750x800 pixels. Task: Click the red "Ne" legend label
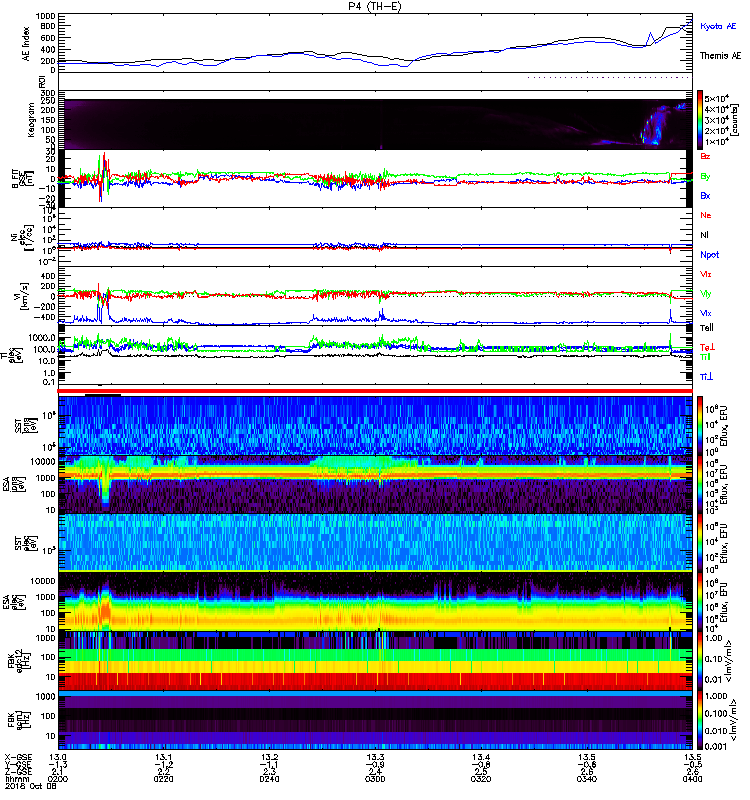coord(705,215)
